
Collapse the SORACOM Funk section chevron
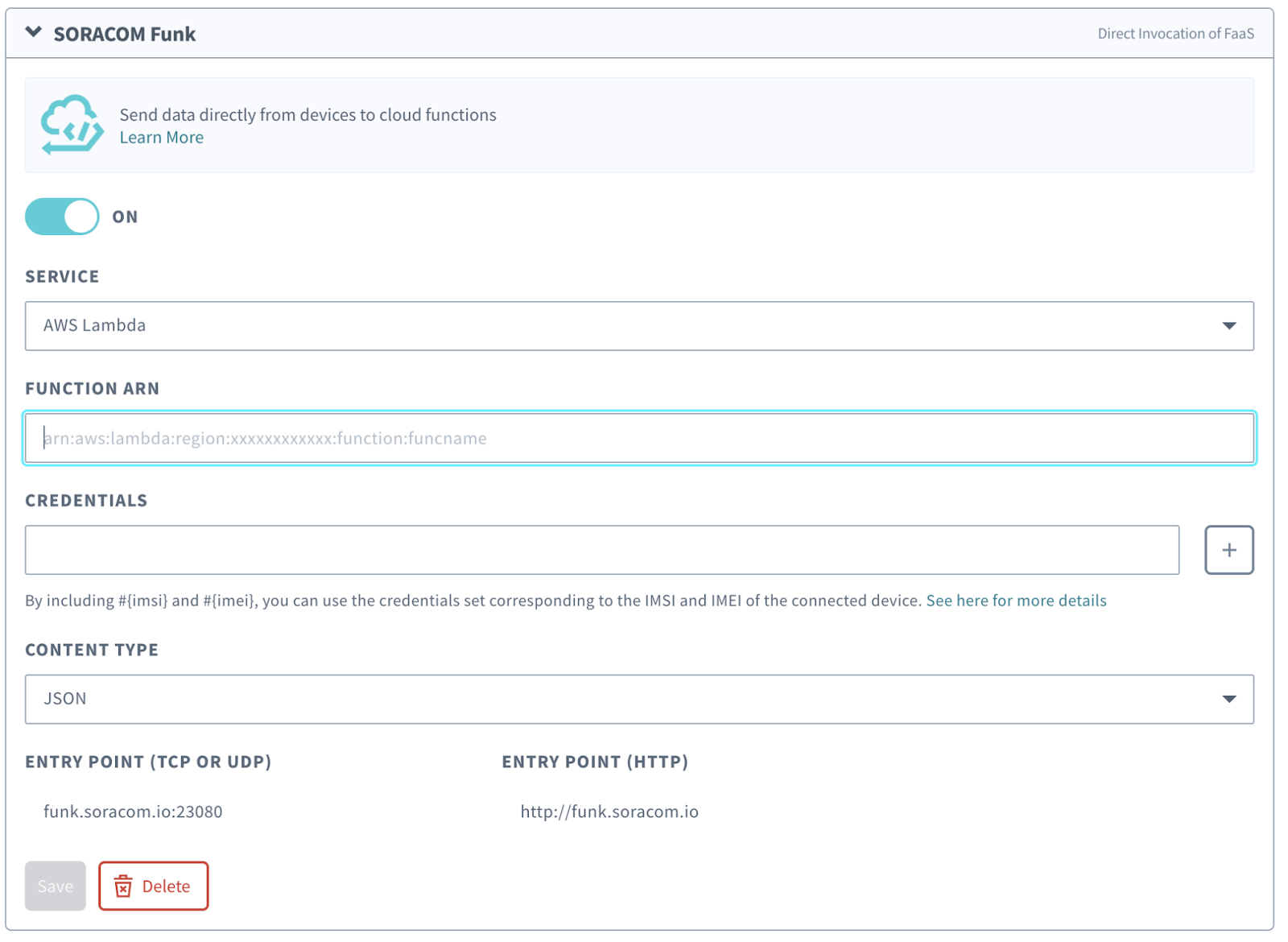pos(33,33)
